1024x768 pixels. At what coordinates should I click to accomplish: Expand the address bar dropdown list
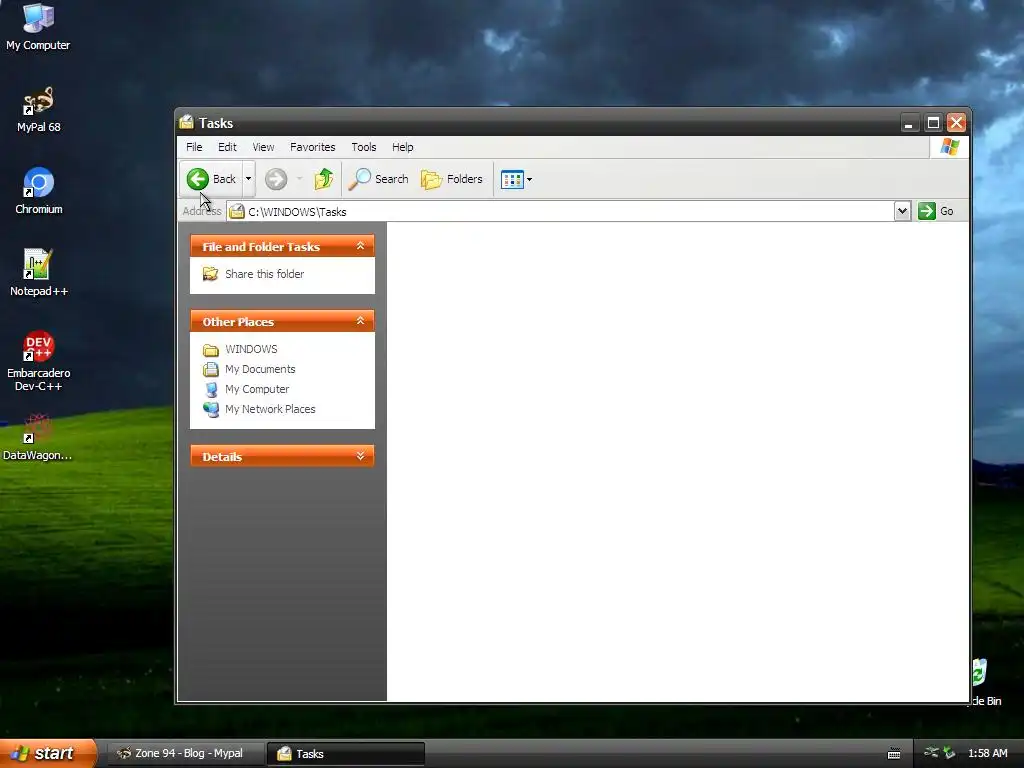point(902,211)
